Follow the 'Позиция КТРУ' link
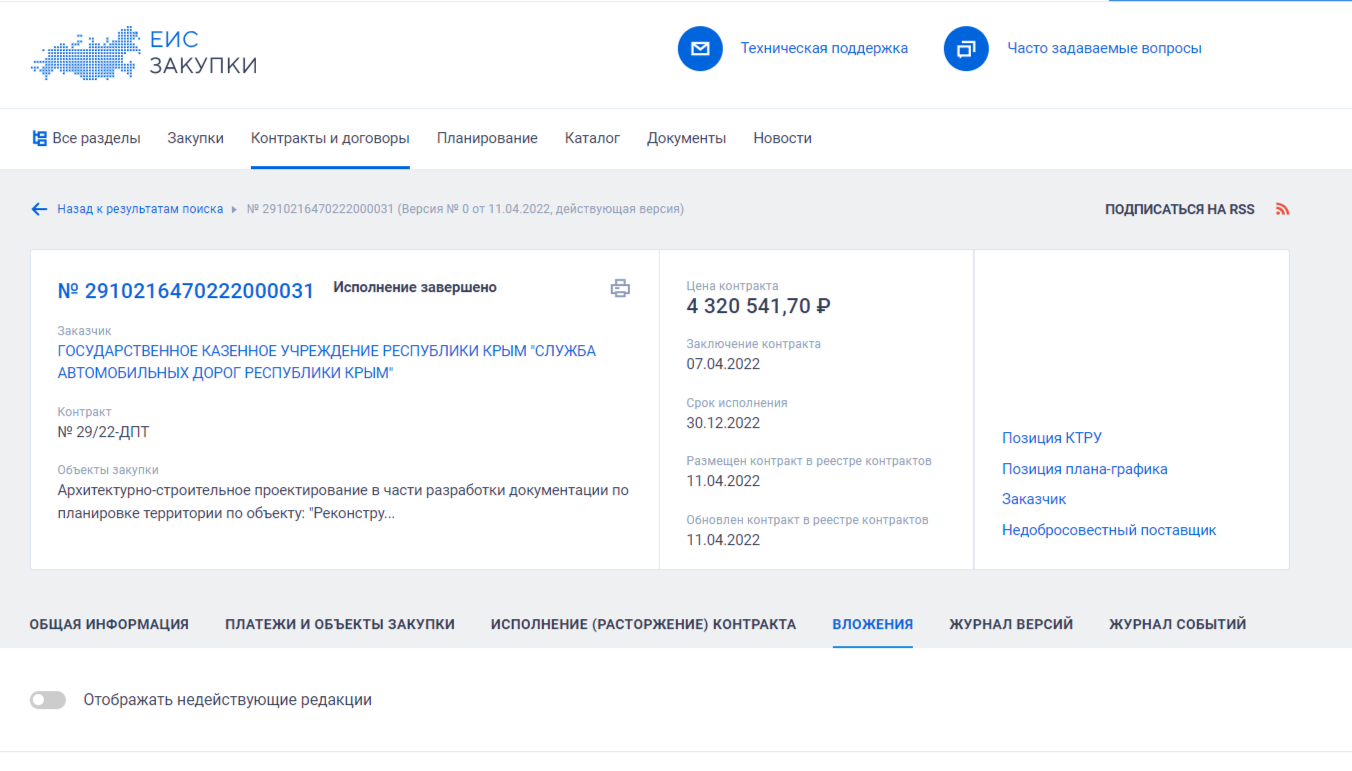This screenshot has width=1352, height=771. pyautogui.click(x=1052, y=438)
